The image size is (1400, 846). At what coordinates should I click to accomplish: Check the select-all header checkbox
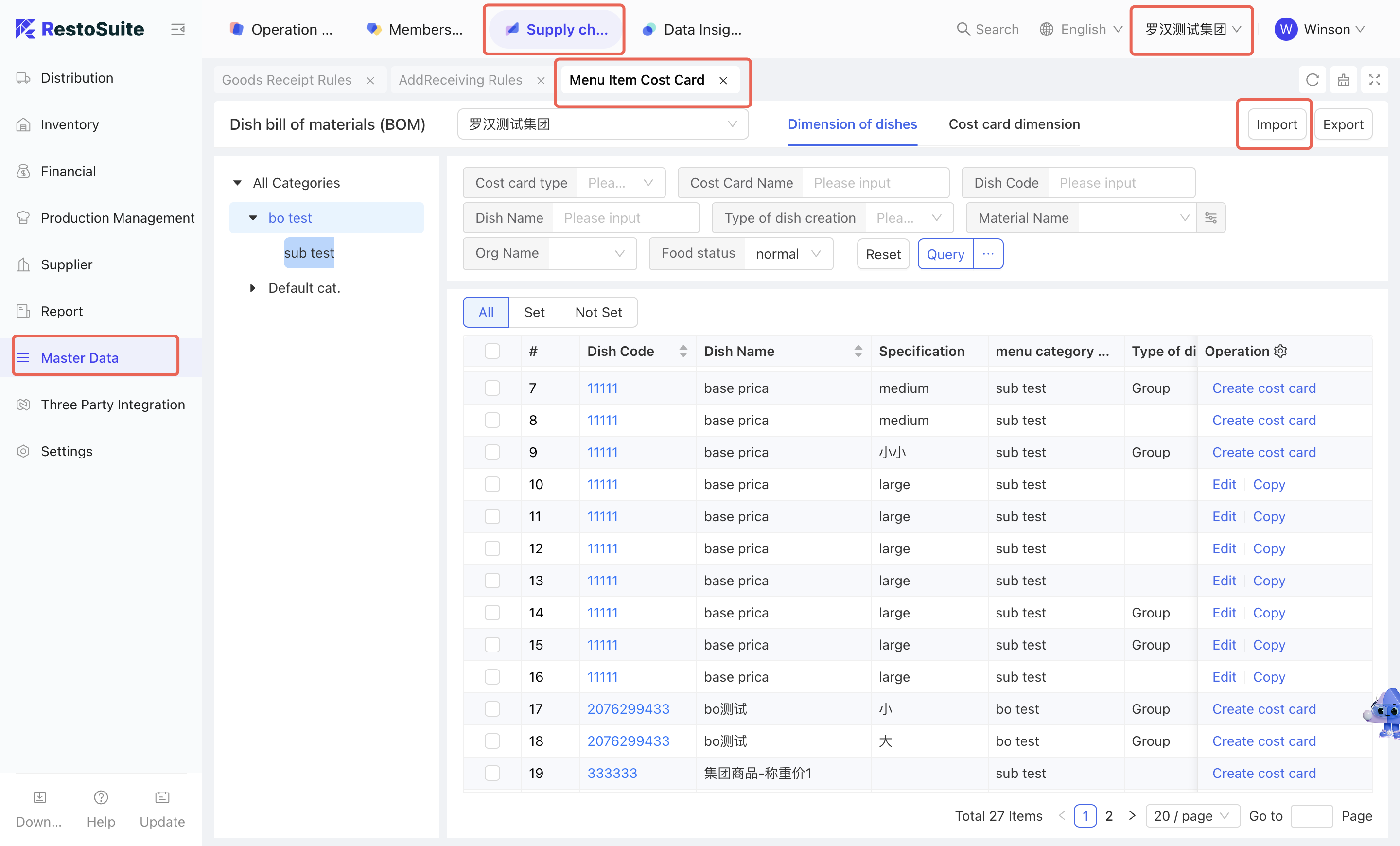(492, 351)
